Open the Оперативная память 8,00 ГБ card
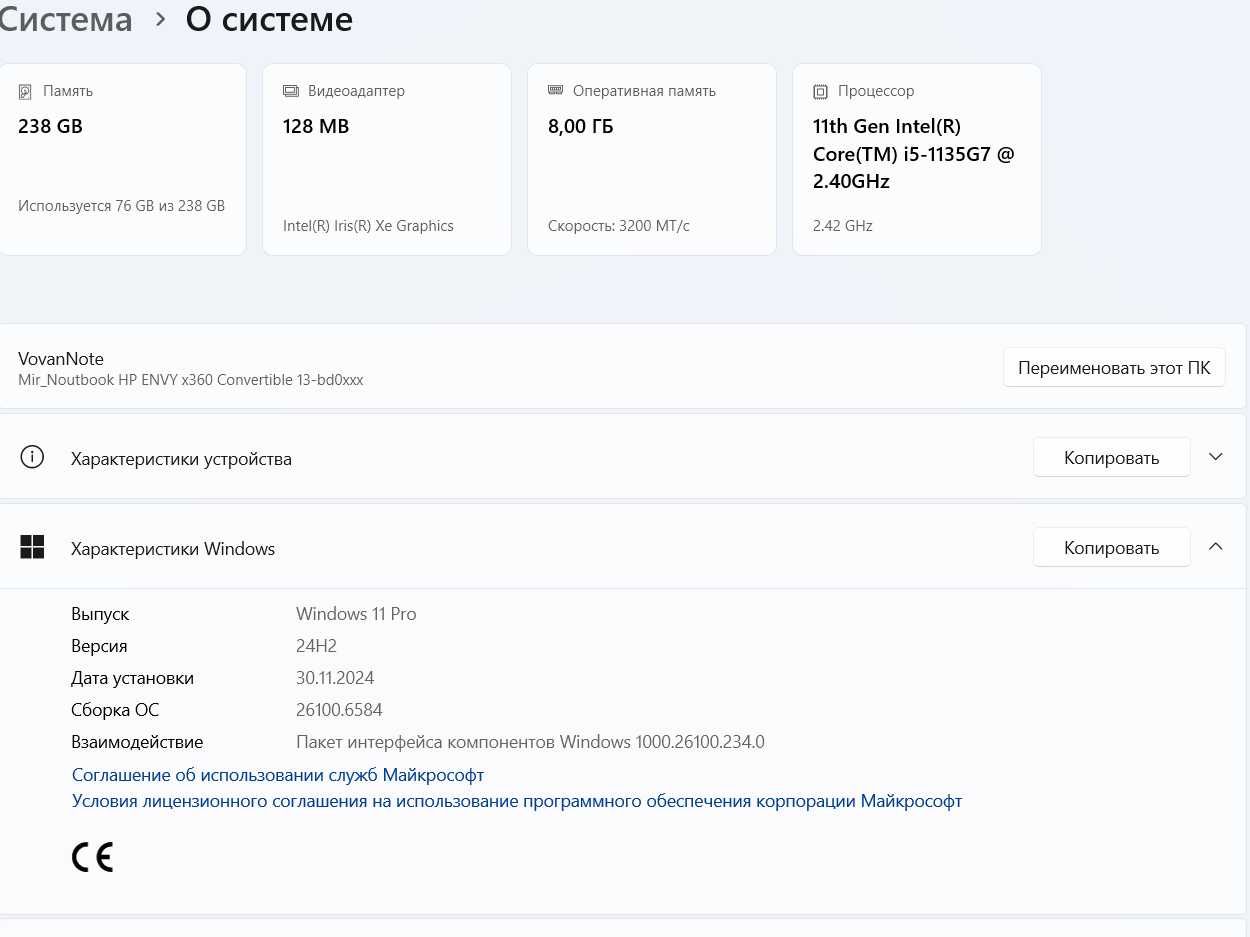Viewport: 1250px width, 937px height. [652, 160]
